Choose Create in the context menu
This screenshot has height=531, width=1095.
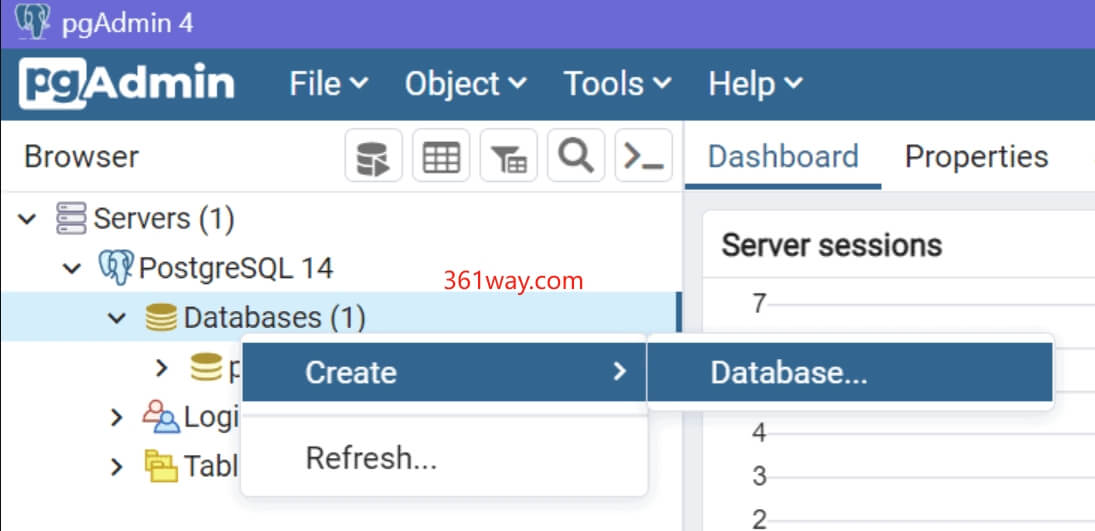click(x=444, y=372)
